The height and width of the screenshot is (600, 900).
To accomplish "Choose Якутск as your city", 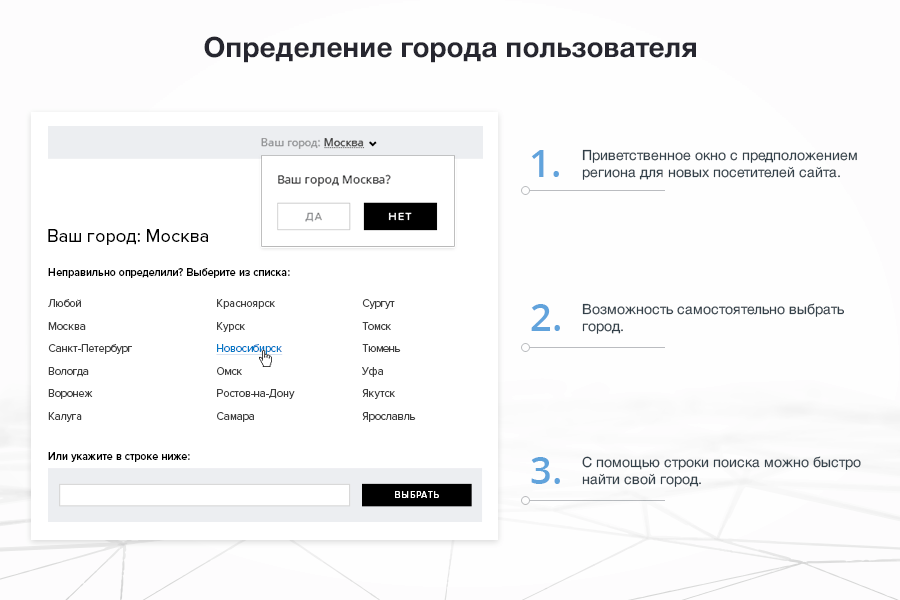I will click(x=377, y=393).
